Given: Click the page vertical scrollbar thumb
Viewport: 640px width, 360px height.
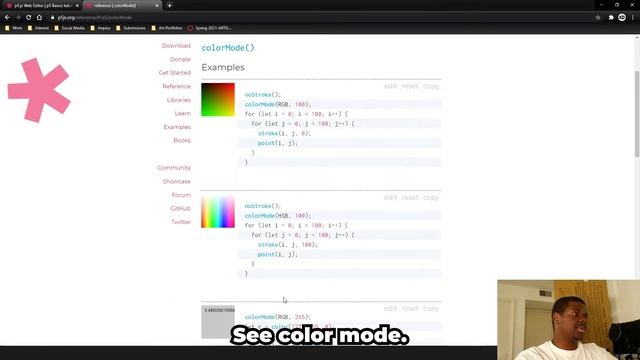Looking at the screenshot, I should point(637,113).
